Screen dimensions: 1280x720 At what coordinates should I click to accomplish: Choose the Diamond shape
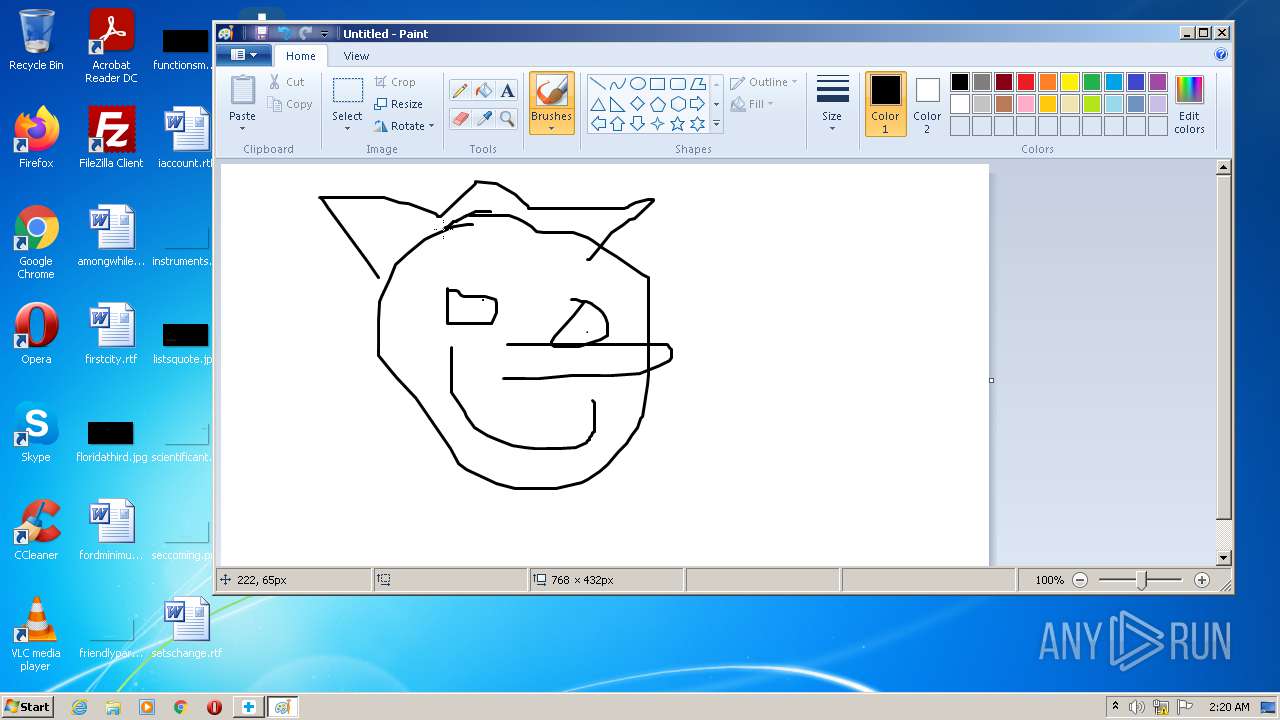(638, 104)
